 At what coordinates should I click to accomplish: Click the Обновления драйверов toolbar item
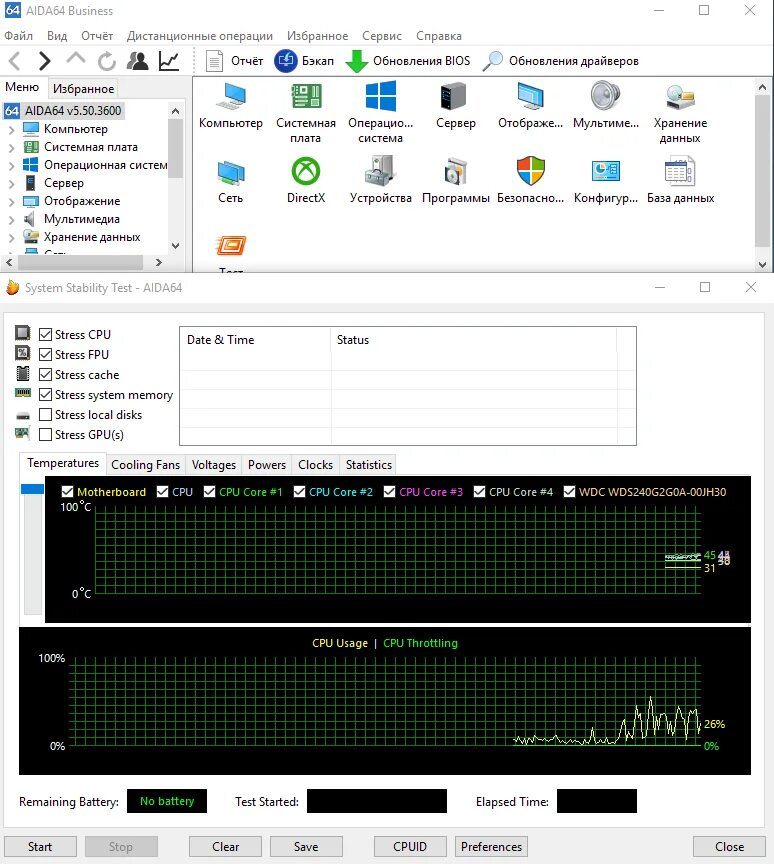pyautogui.click(x=561, y=61)
